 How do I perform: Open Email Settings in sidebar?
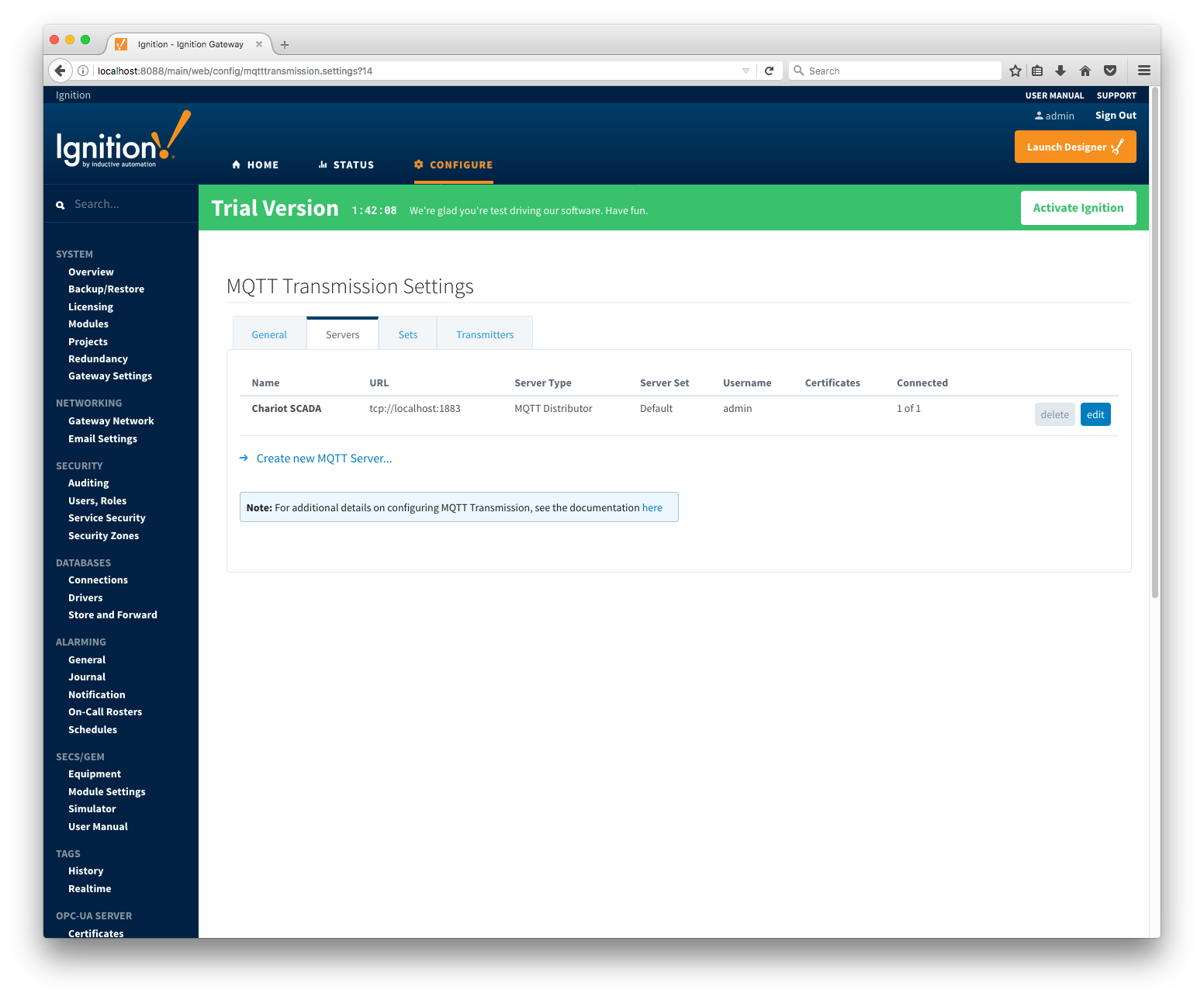(x=102, y=439)
